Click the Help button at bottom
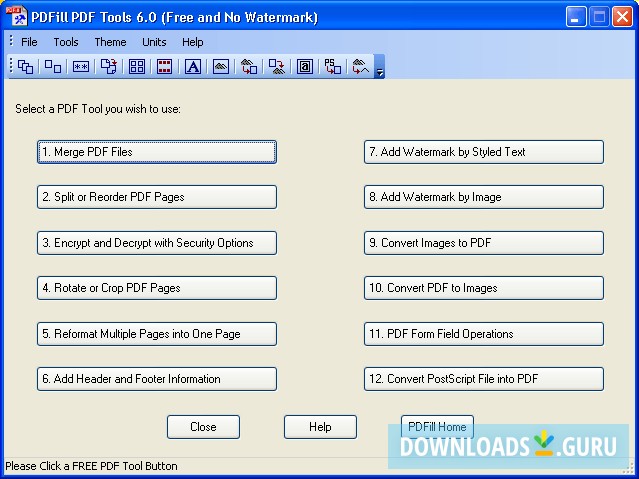 pyautogui.click(x=320, y=427)
